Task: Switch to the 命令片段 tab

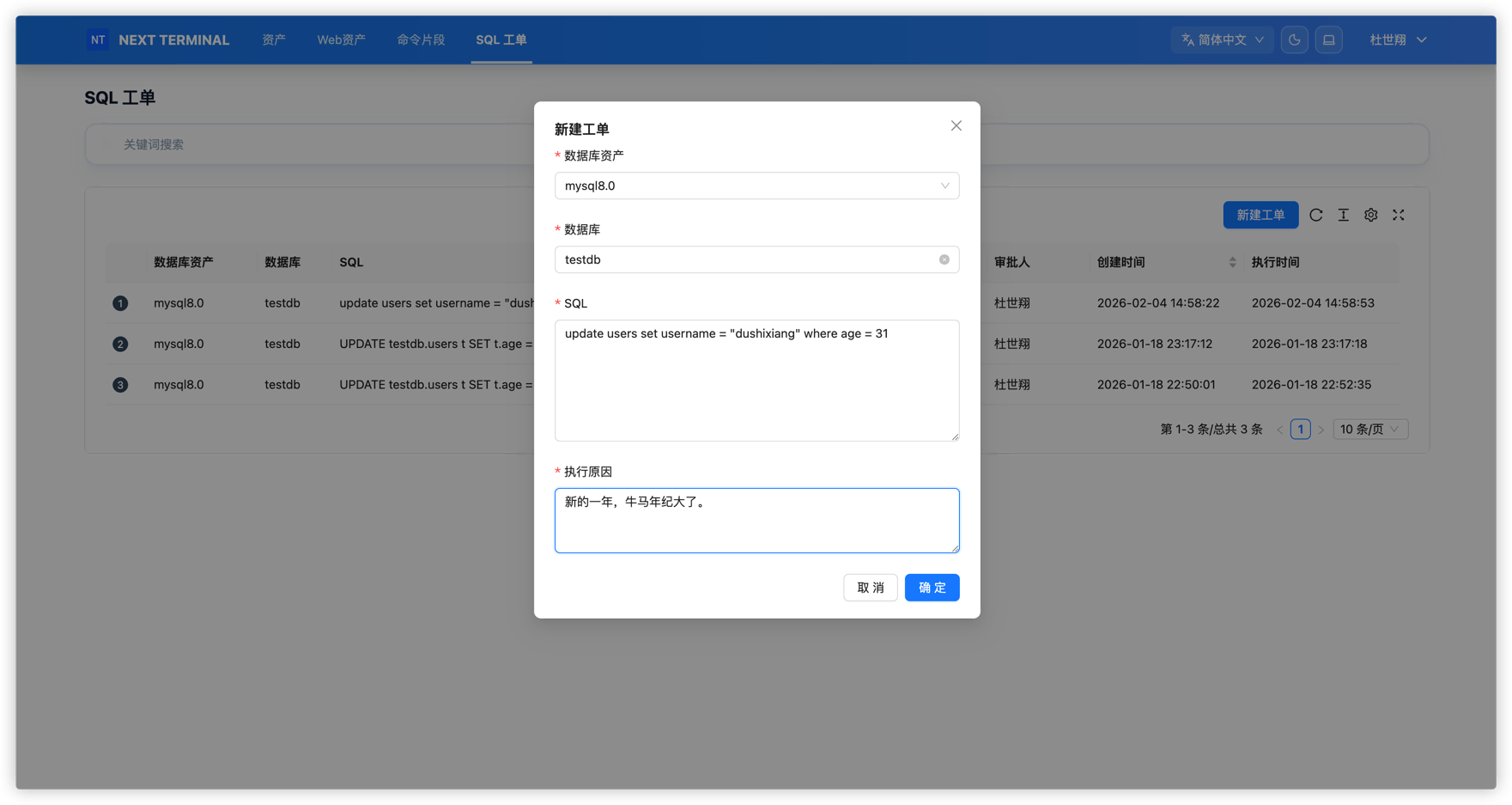Action: pos(421,40)
